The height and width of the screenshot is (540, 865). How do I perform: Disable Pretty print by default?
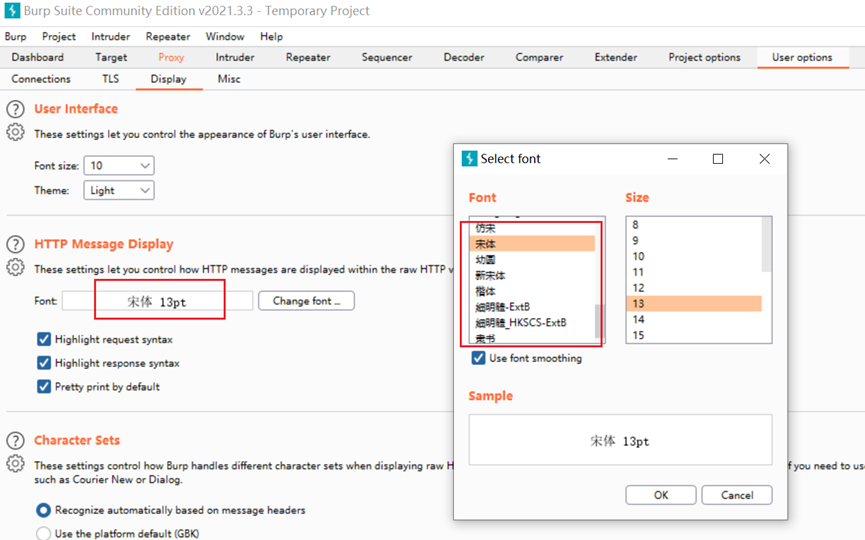44,387
